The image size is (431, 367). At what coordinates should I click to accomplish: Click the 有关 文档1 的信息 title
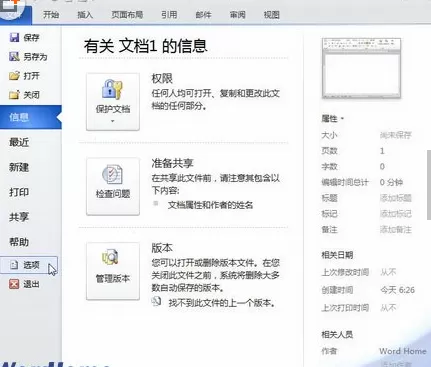pyautogui.click(x=146, y=46)
